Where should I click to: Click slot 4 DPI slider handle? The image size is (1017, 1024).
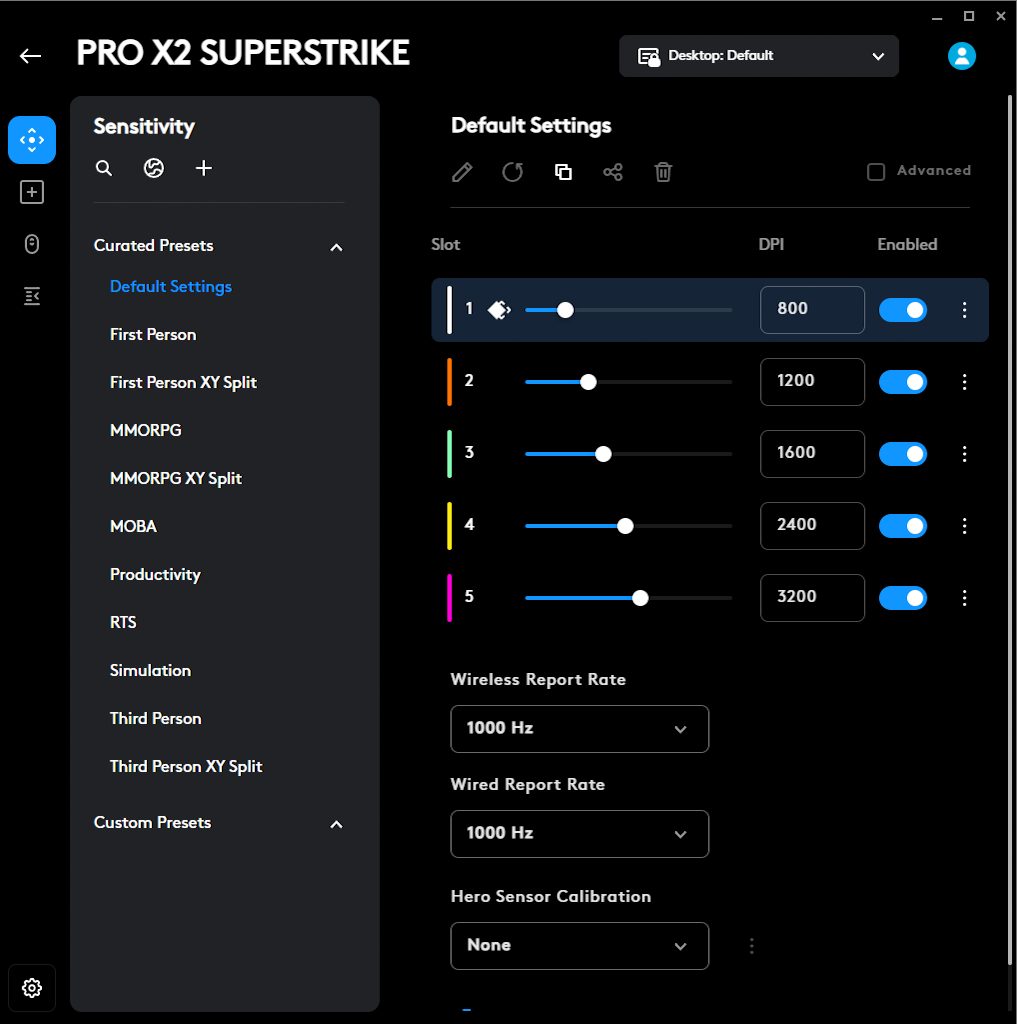tap(625, 526)
